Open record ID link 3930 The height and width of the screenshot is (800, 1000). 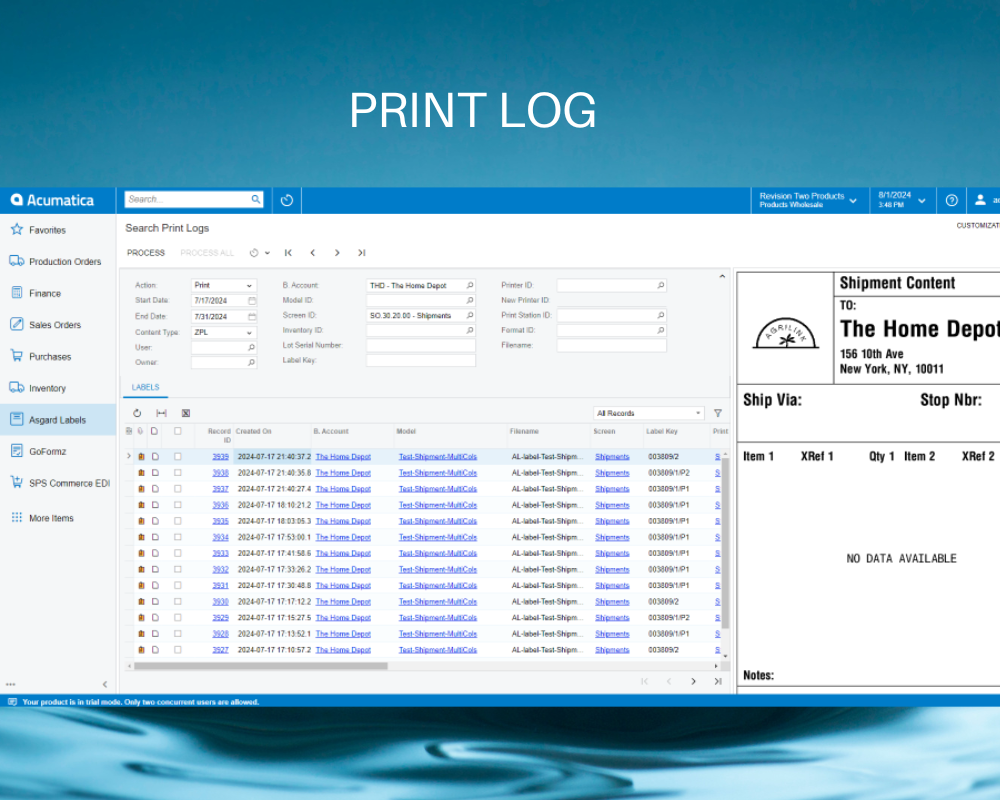pos(220,602)
